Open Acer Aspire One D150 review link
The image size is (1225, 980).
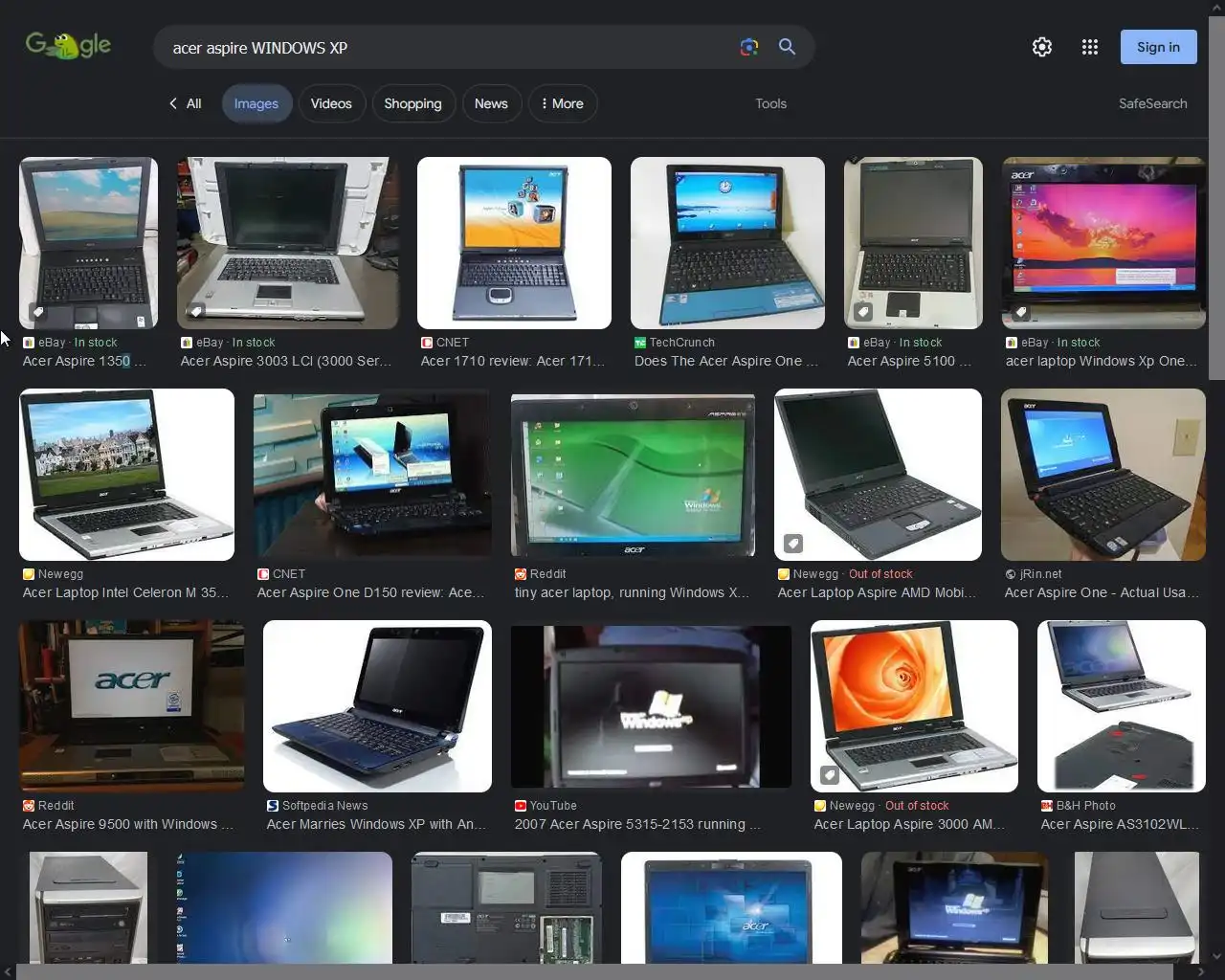(370, 592)
